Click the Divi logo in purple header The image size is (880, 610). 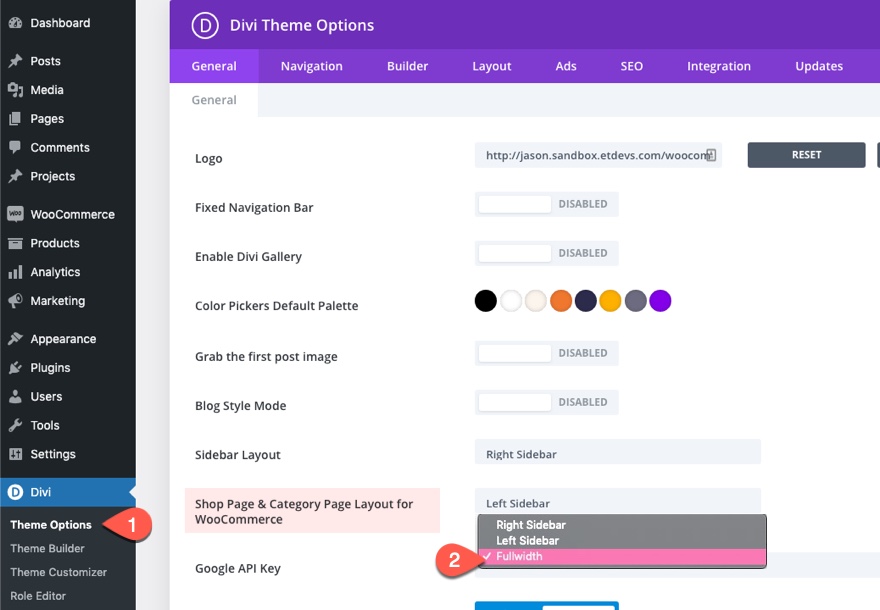point(205,25)
